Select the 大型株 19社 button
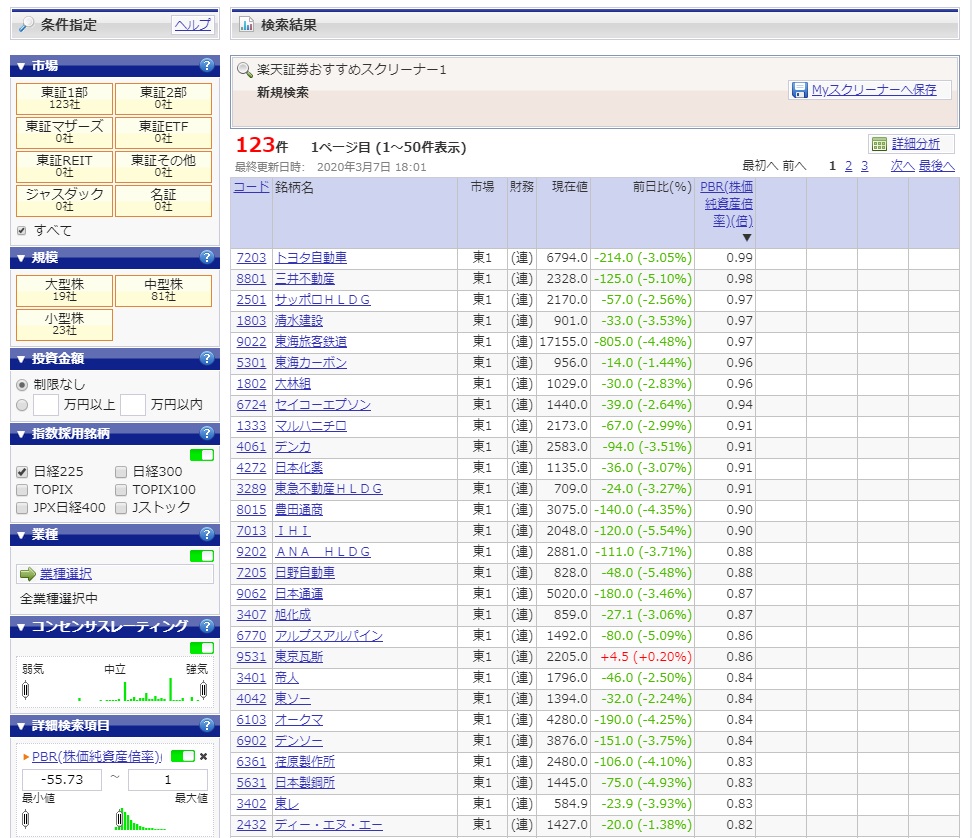This screenshot has height=838, width=972. click(64, 292)
